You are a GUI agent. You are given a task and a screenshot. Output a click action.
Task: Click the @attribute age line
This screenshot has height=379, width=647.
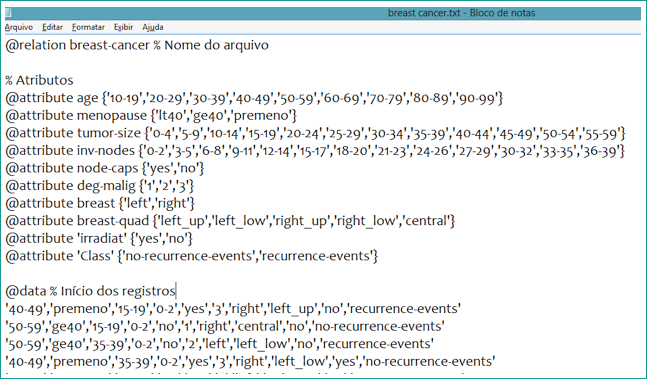[254, 98]
